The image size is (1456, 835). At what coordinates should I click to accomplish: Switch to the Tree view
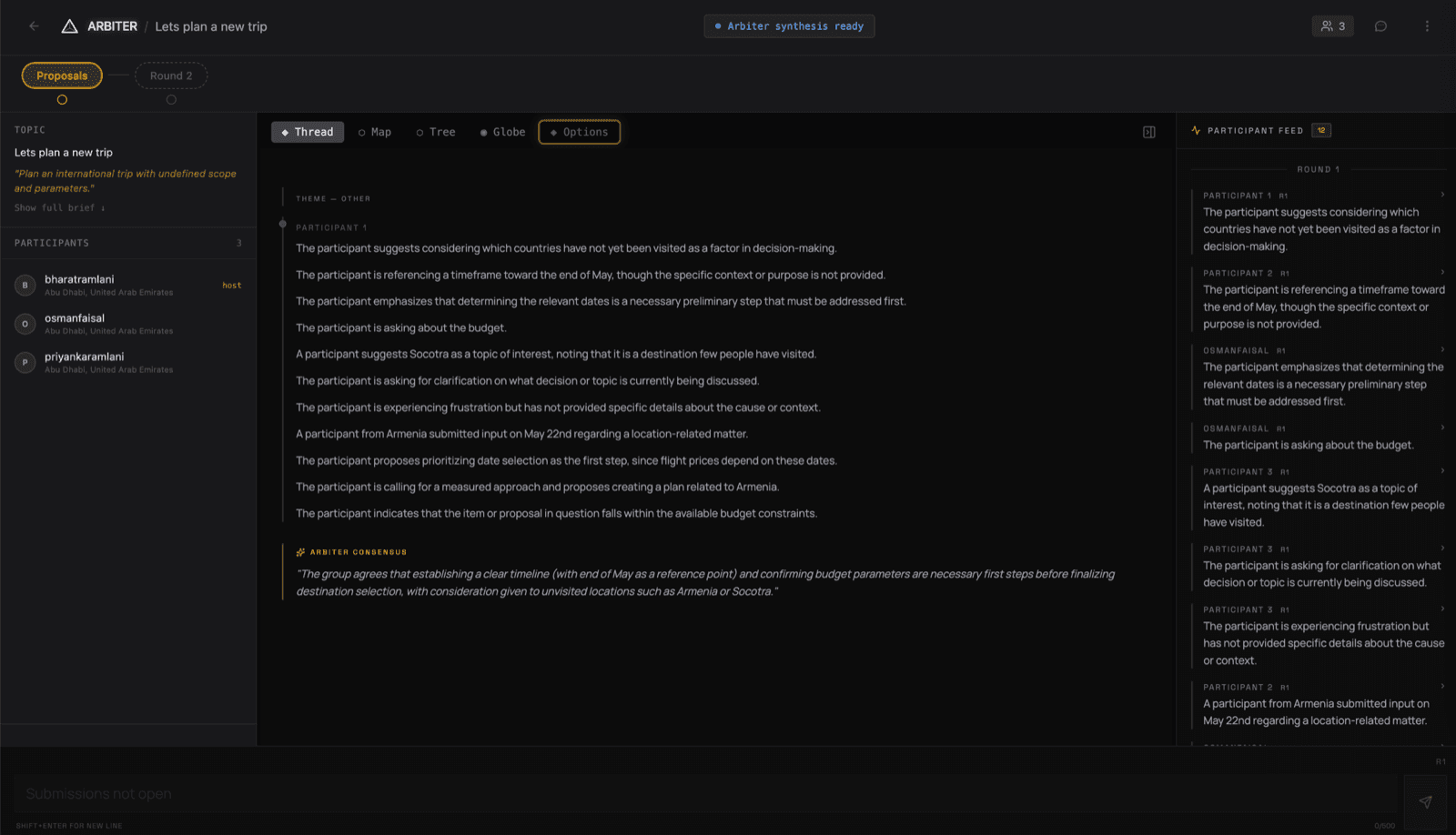(x=436, y=132)
